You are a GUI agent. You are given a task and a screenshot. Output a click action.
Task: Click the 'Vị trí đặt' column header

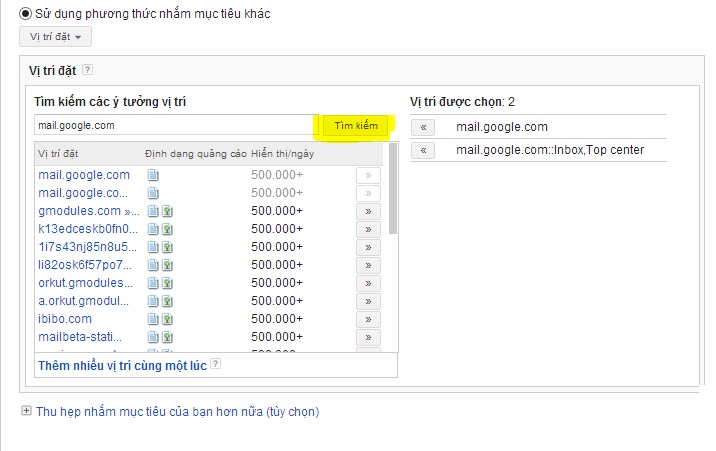pos(58,154)
